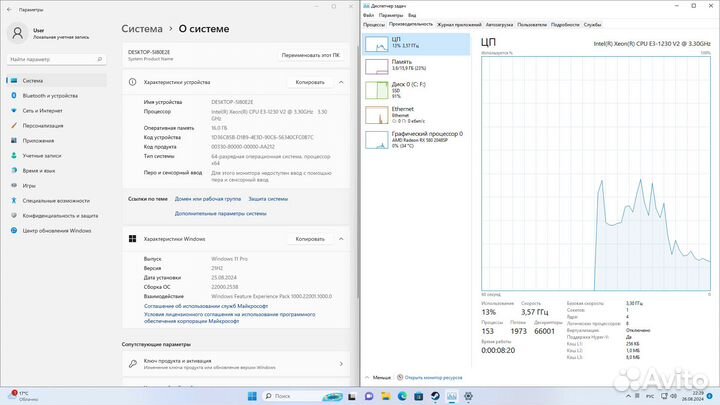Open Файл menu in Task Manager
Image resolution: width=720 pixels, height=405 pixels.
tap(368, 15)
